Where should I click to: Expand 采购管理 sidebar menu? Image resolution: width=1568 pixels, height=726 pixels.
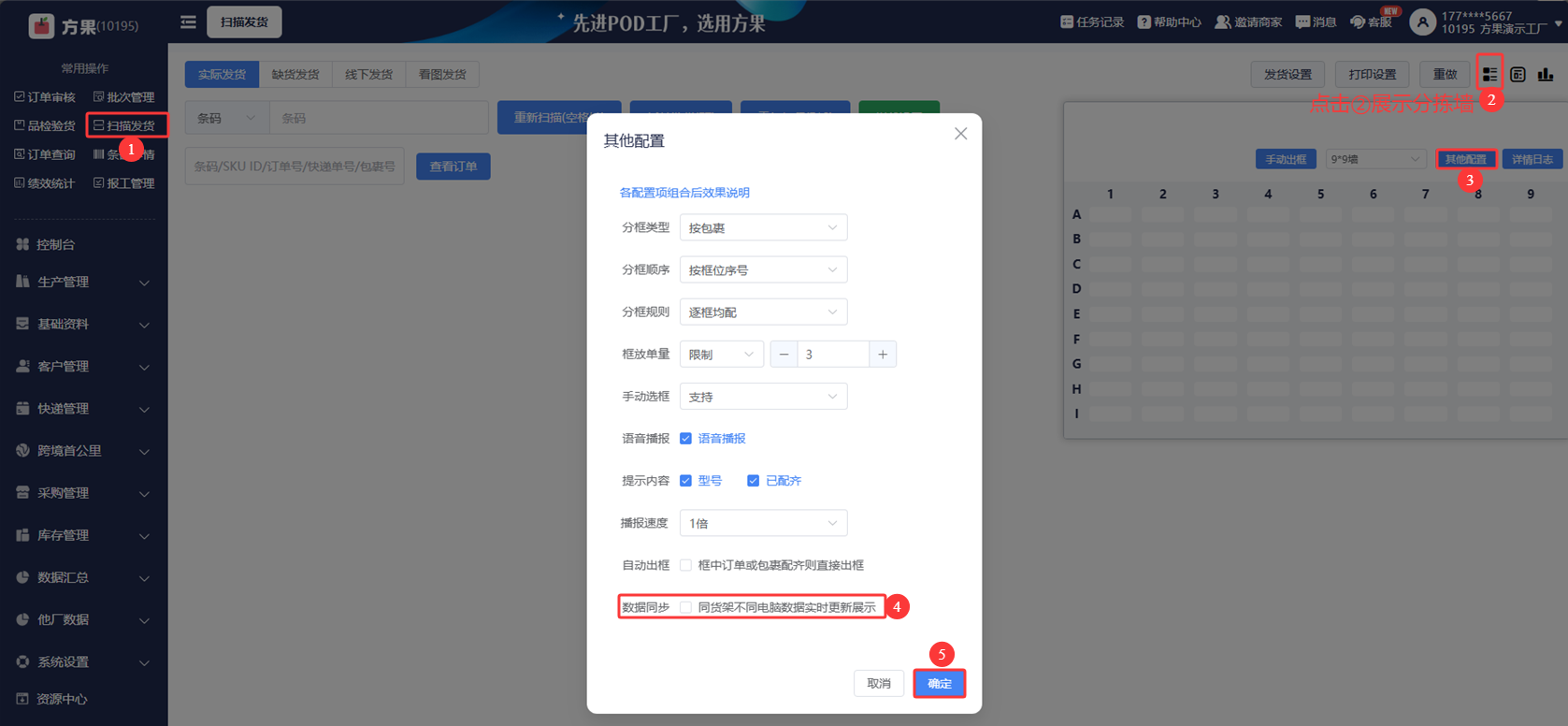click(83, 492)
